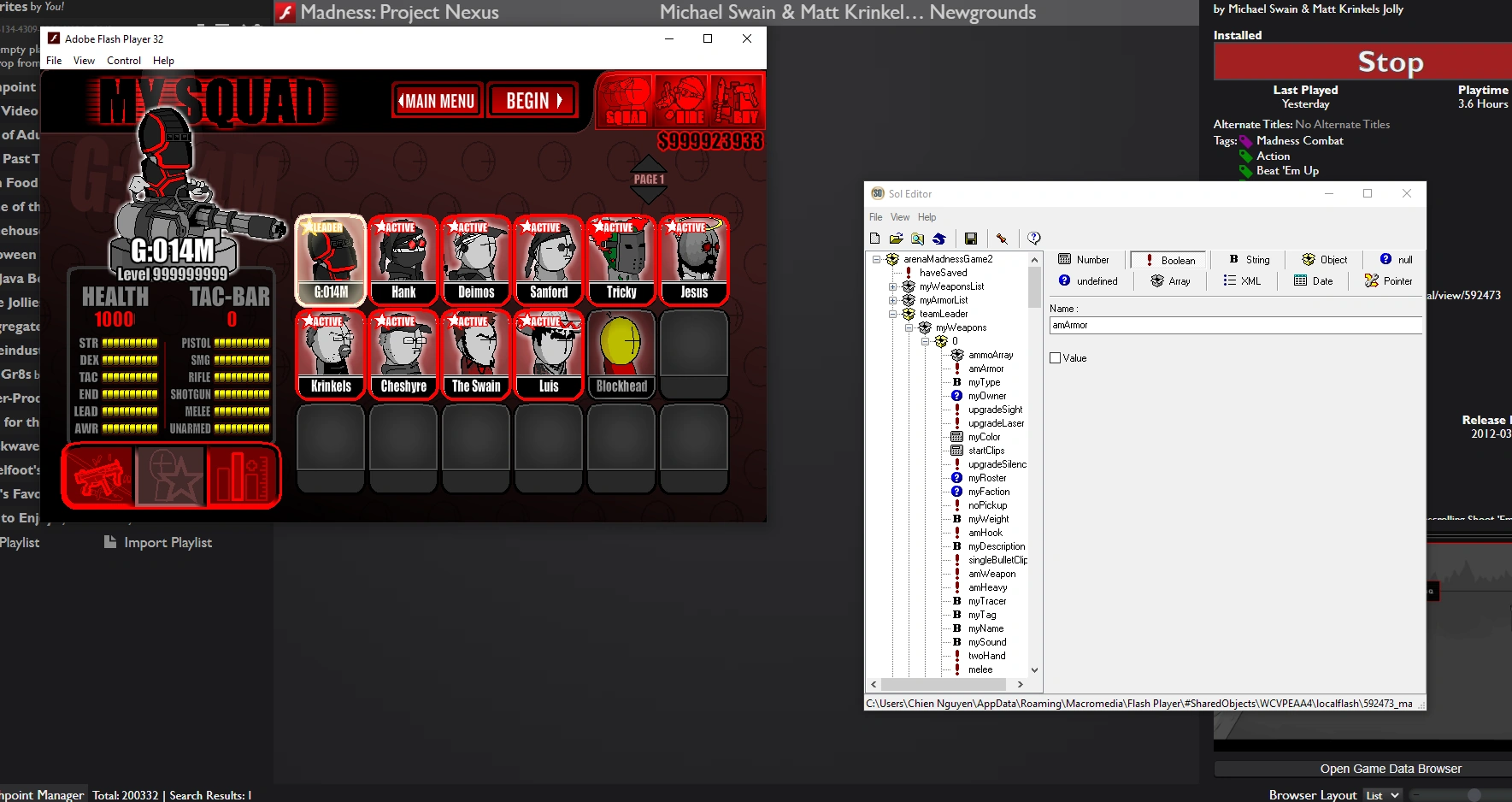The height and width of the screenshot is (802, 1512).
Task: Select the Sanford character card
Action: [x=549, y=260]
